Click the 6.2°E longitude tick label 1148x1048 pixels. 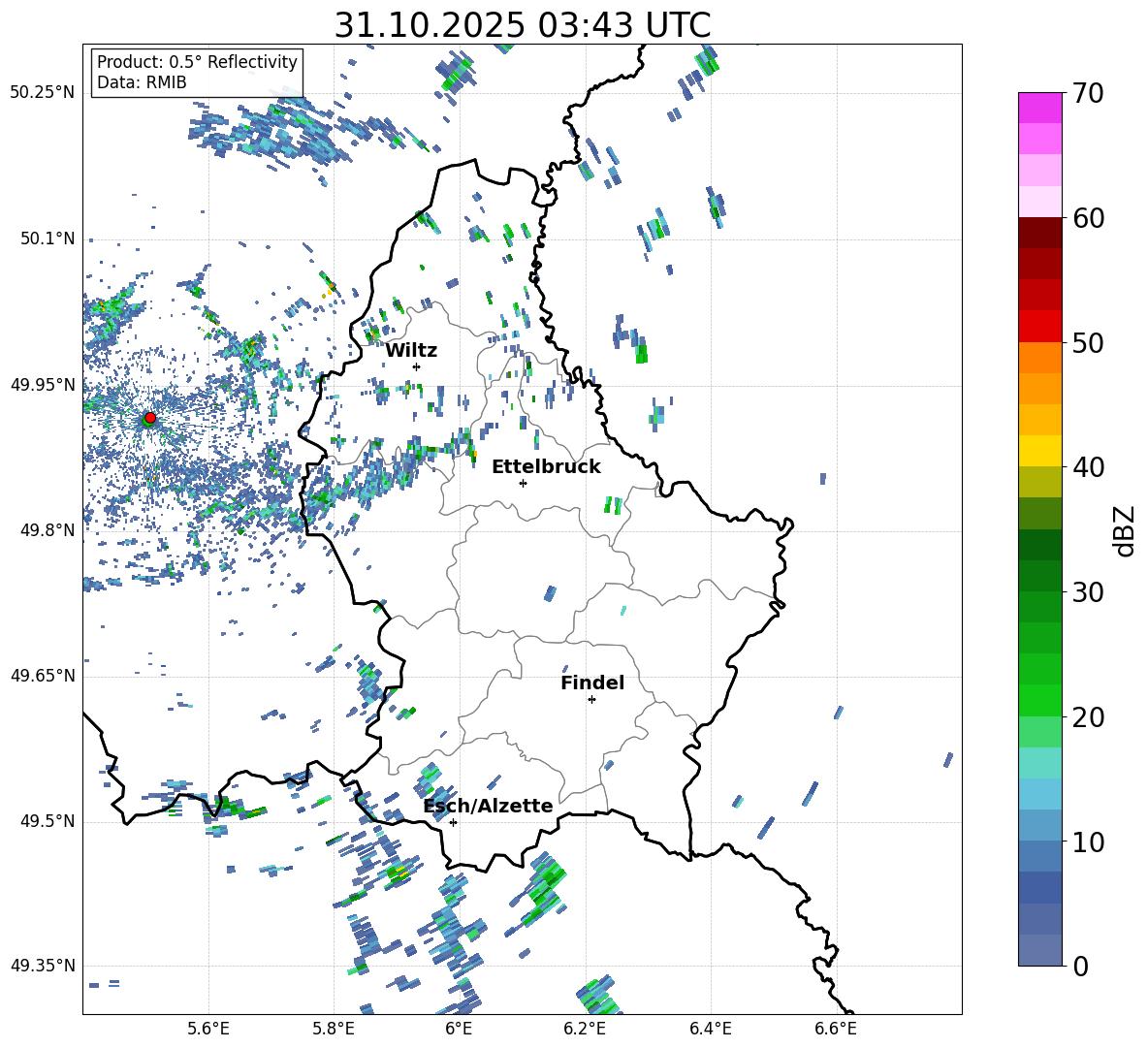pyautogui.click(x=585, y=1028)
